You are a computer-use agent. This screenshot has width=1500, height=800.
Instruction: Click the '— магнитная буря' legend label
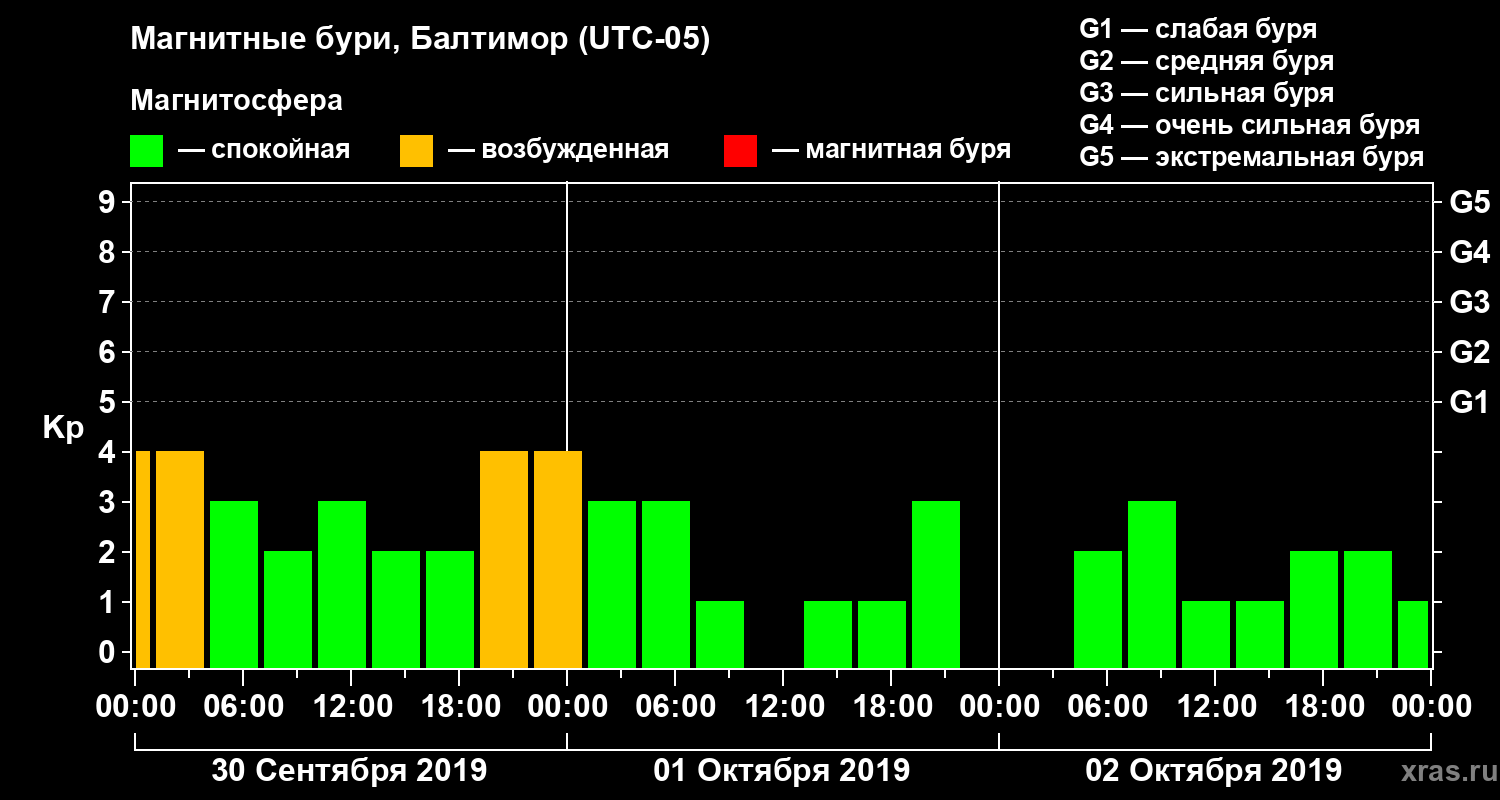click(892, 150)
